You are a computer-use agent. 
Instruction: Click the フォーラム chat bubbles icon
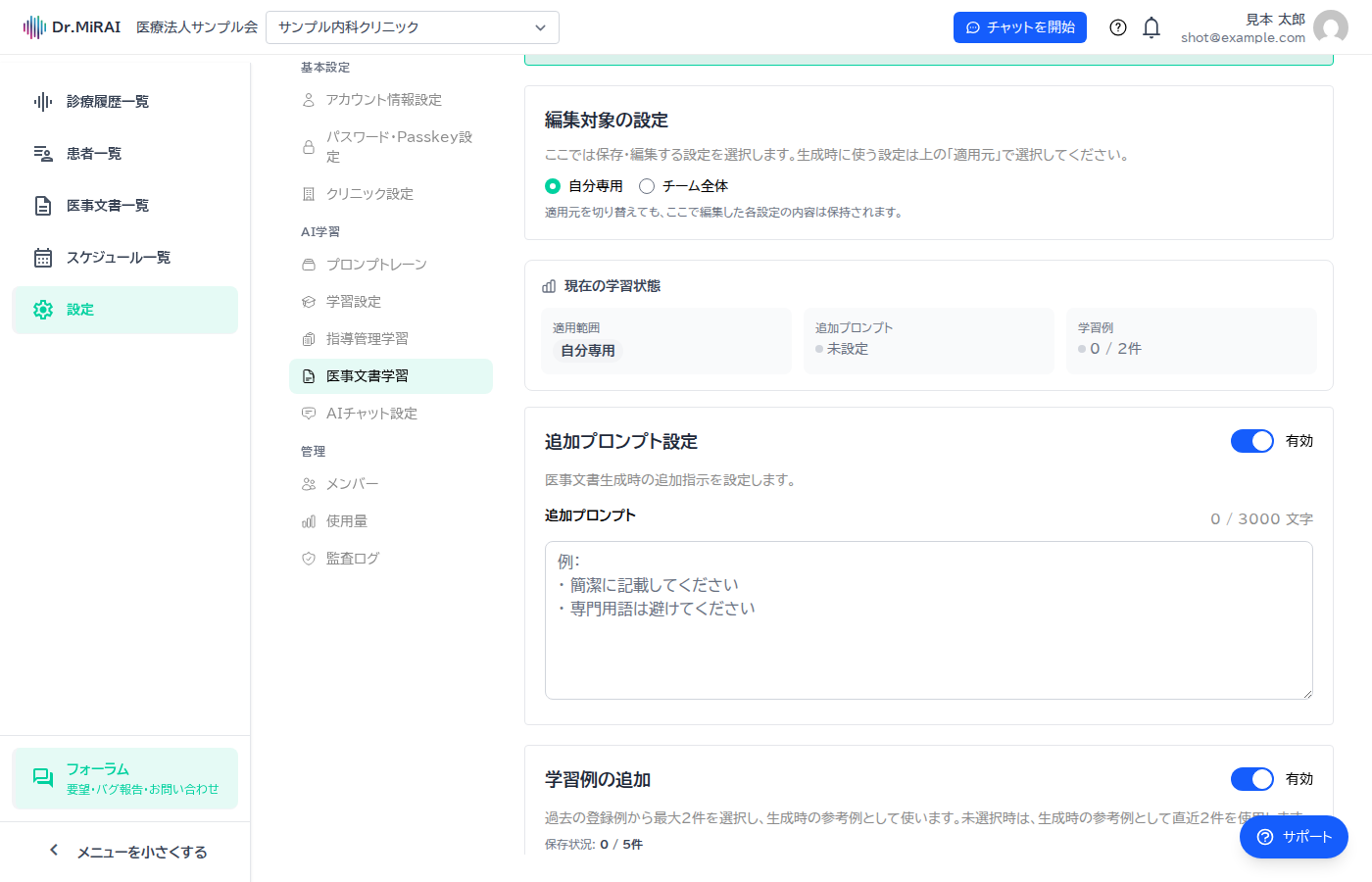[43, 778]
